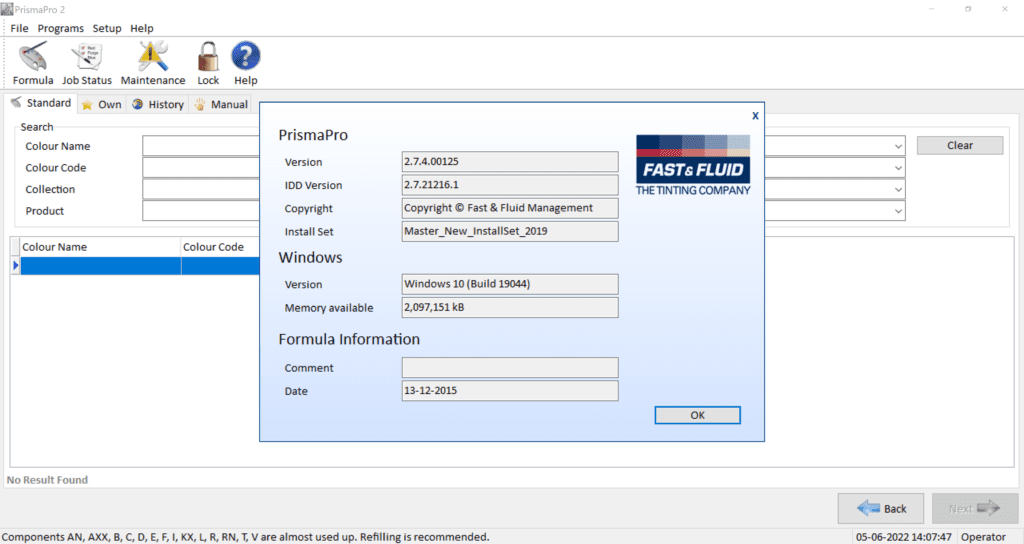Click the Fast & Fluid logo
Image resolution: width=1024 pixels, height=544 pixels.
[693, 164]
